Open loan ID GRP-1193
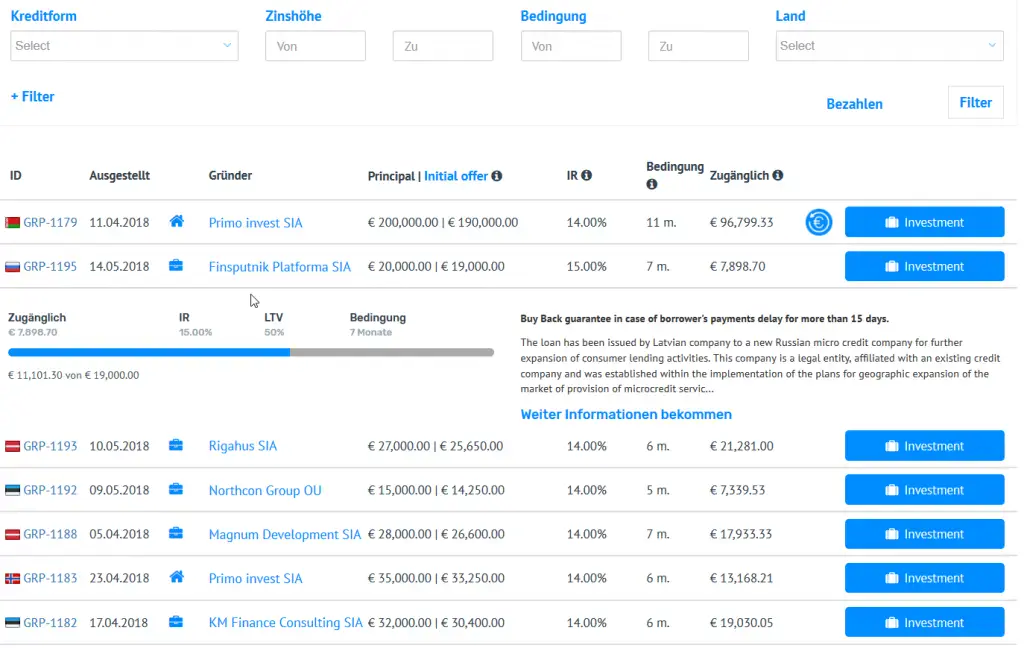The height and width of the screenshot is (648, 1024). click(50, 446)
